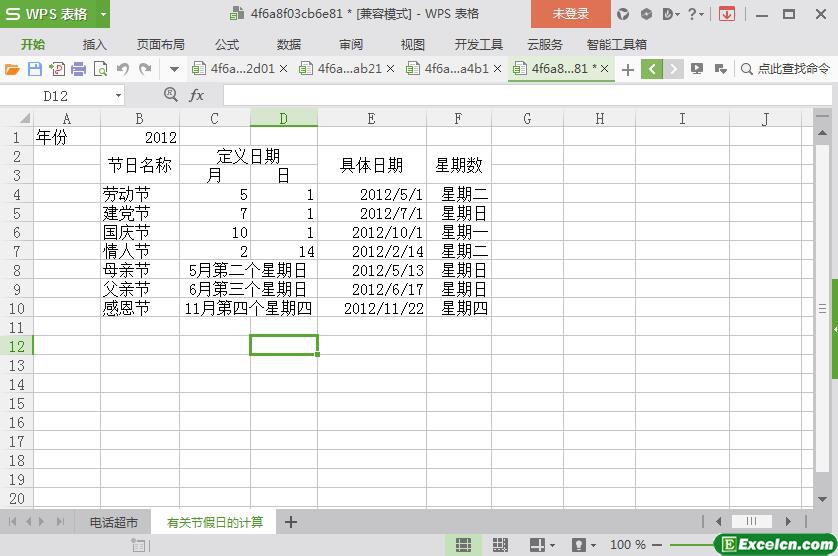Screen dimensions: 838x556
Task: Open the 插入 ribbon tab
Action: click(x=95, y=44)
